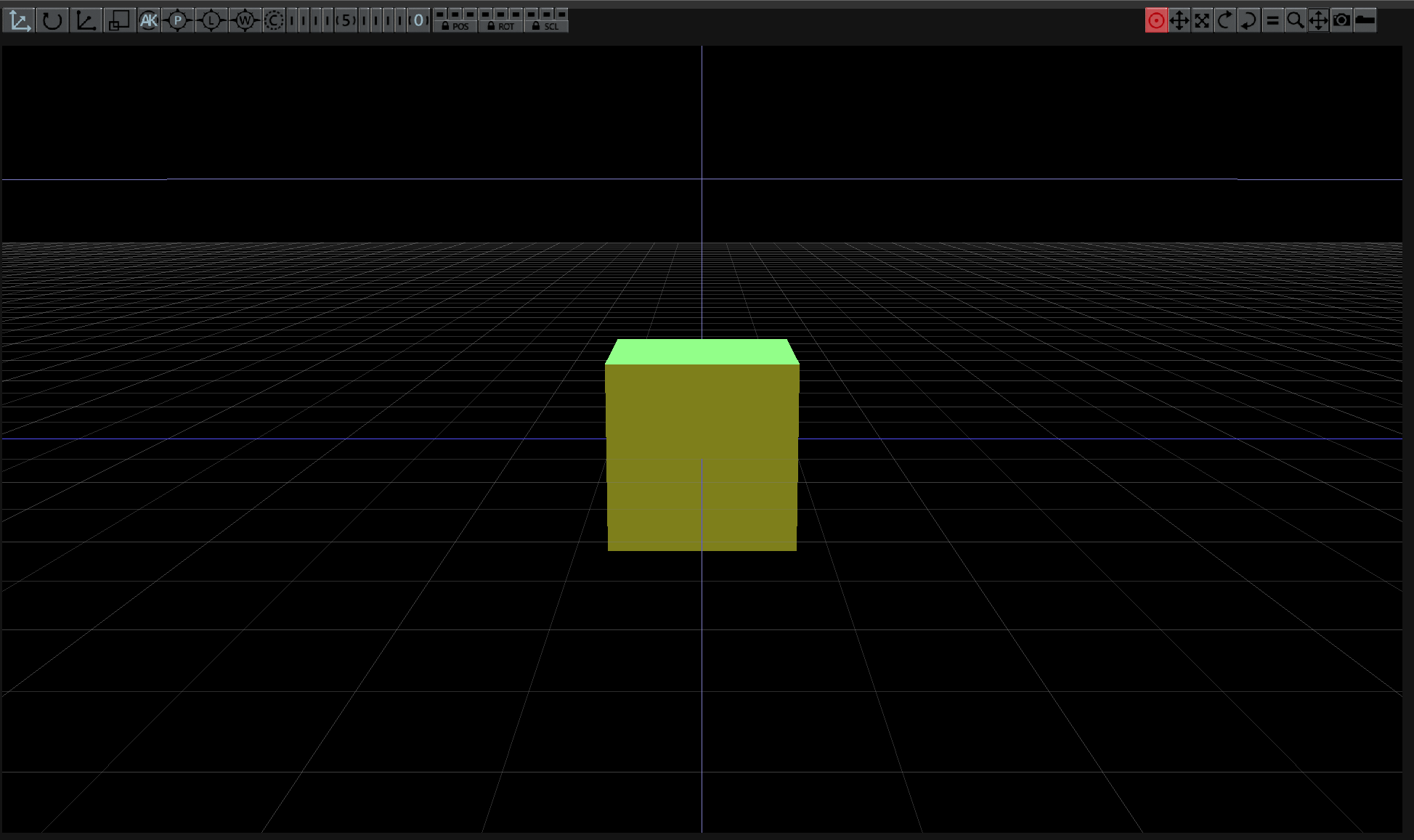Click the clockwise rotate arrow icon
The image size is (1414, 840).
tap(1226, 20)
